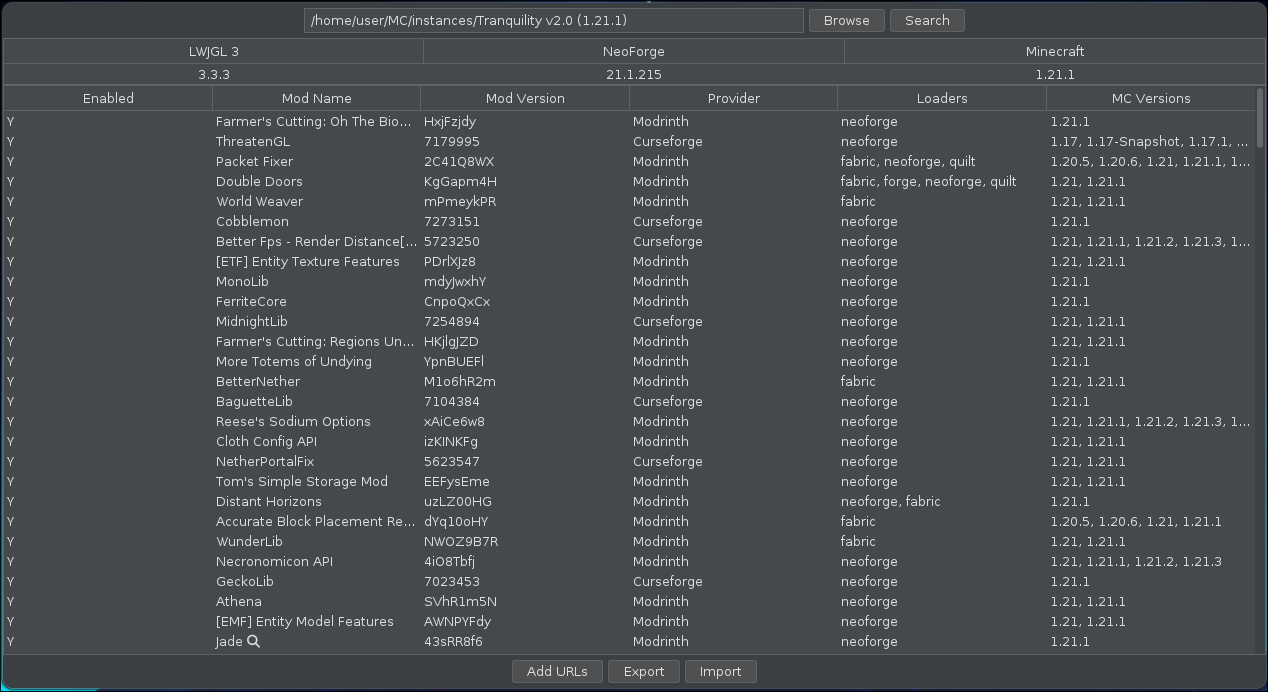Screen dimensions: 1268x692
Task: Focus the instance path text field
Action: [x=553, y=20]
